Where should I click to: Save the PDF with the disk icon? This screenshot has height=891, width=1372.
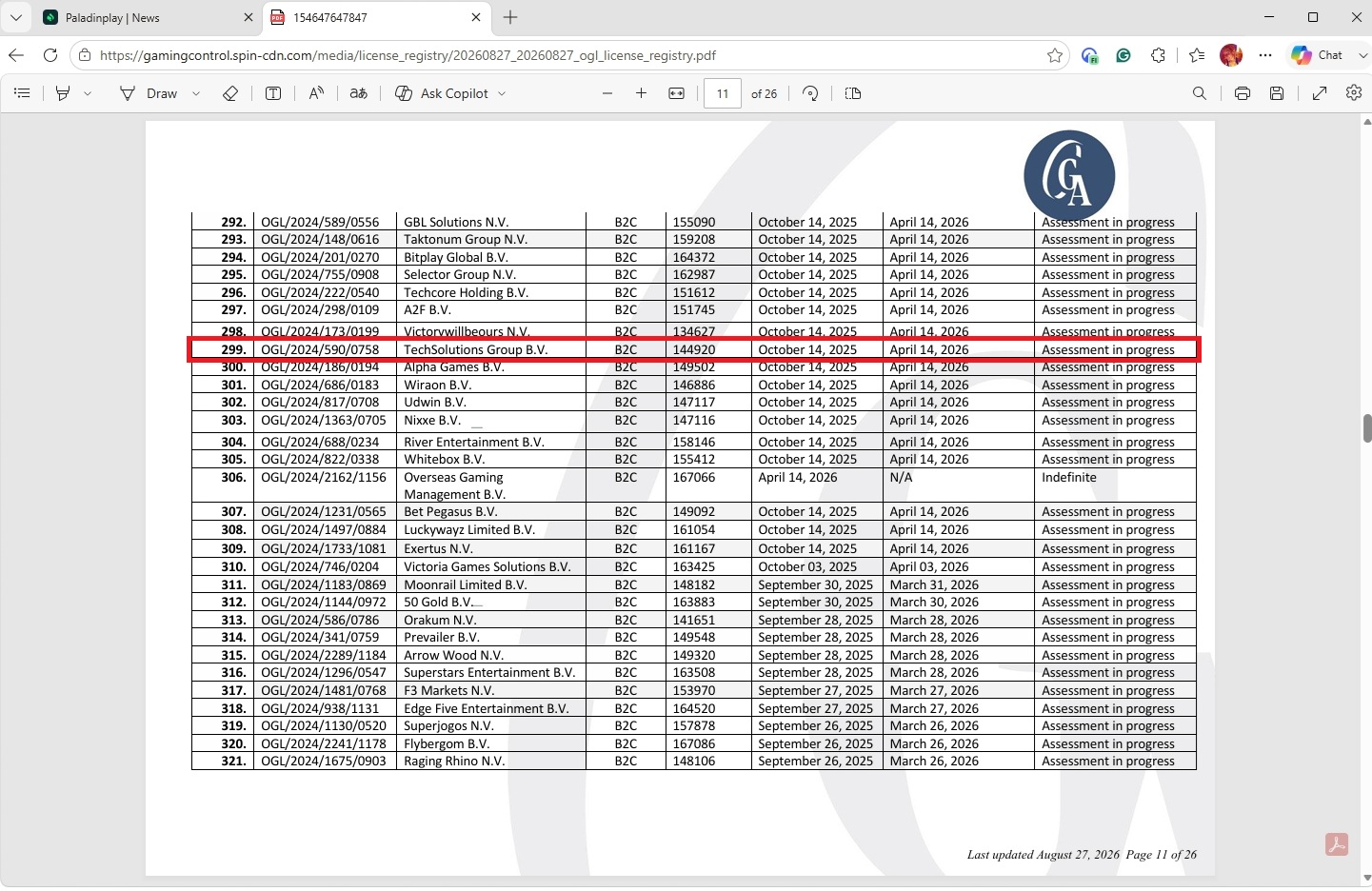[x=1277, y=93]
